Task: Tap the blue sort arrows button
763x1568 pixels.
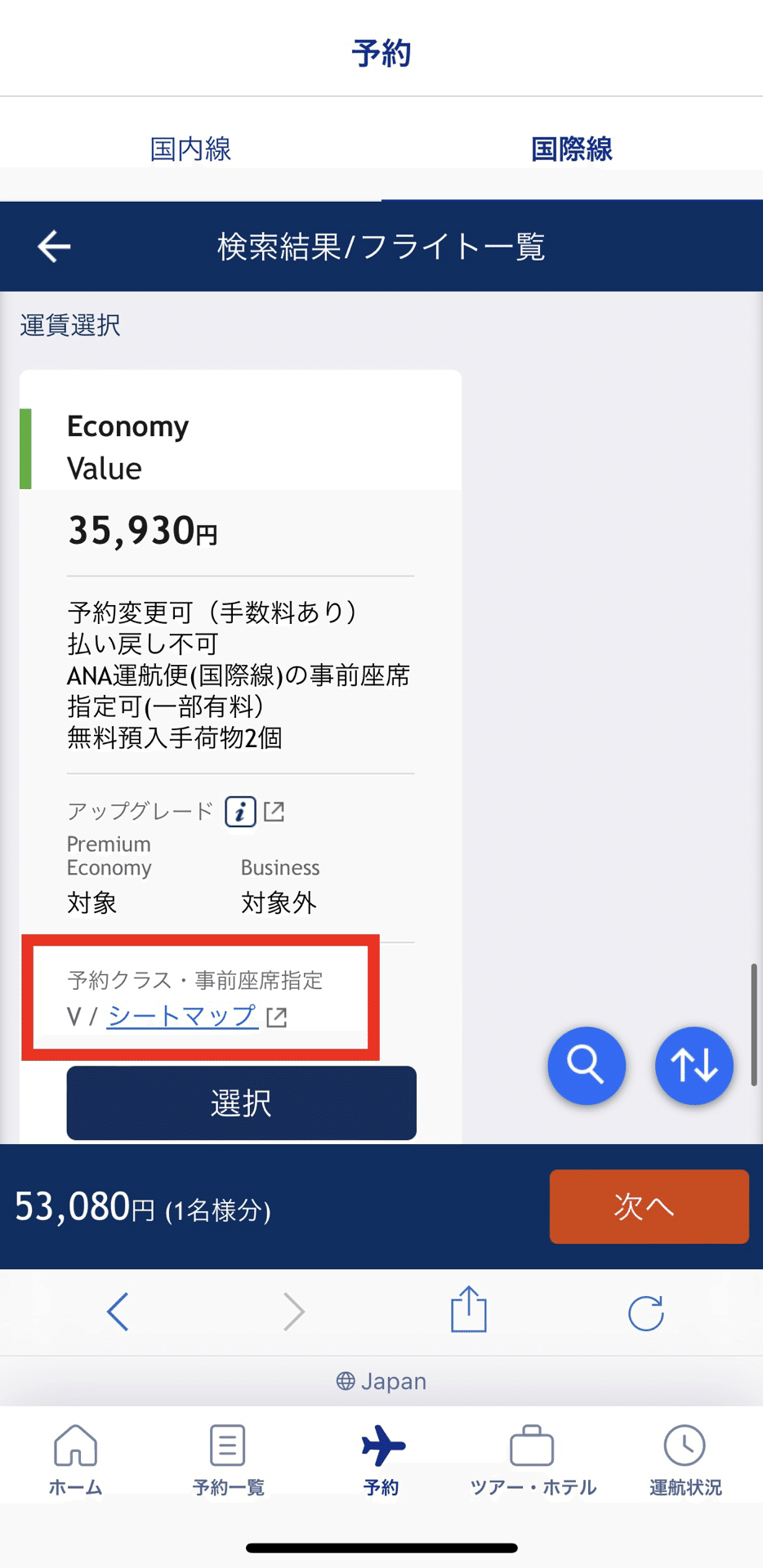Action: [694, 1065]
